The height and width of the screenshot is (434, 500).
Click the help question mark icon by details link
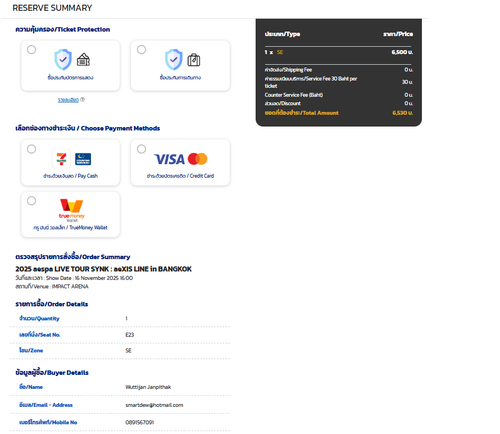coord(82,99)
